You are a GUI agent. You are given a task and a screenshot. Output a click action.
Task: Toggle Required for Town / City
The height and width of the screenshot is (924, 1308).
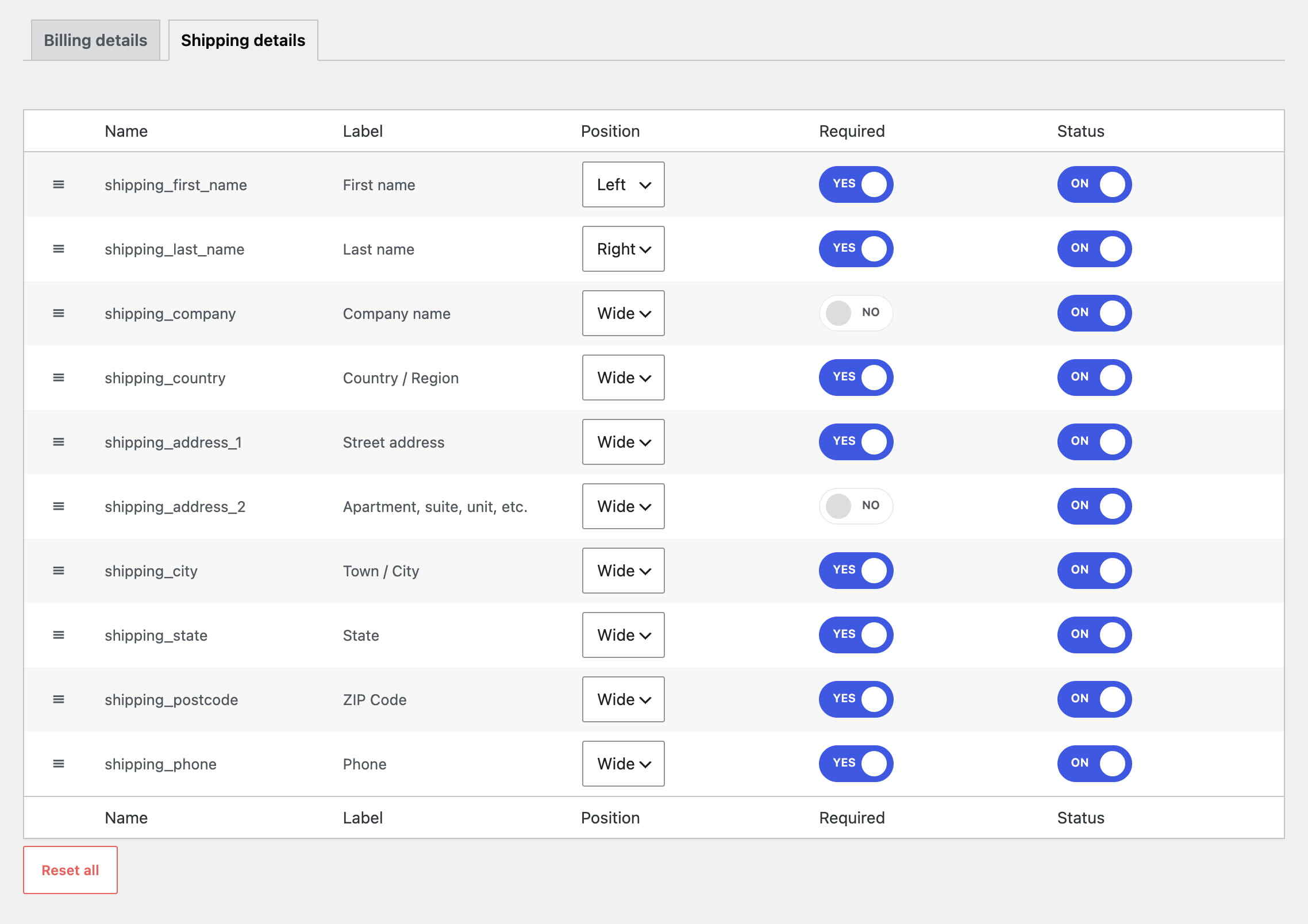[x=856, y=571]
